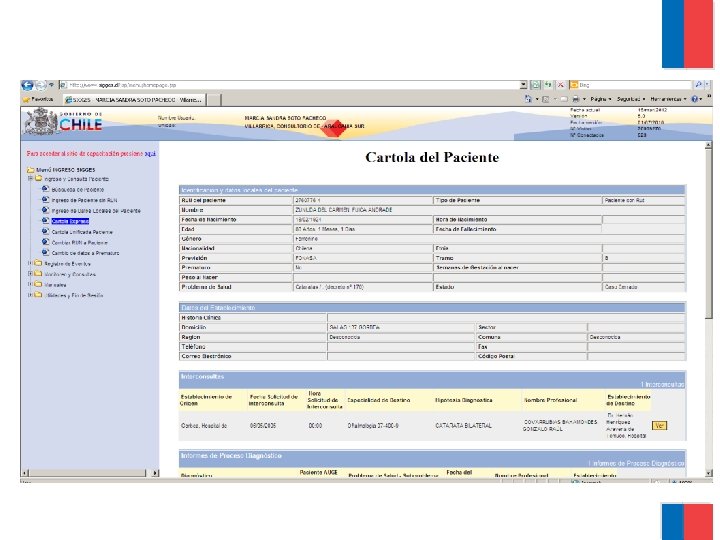Click the folder icon of Monitoreo y Consultas

[39, 274]
